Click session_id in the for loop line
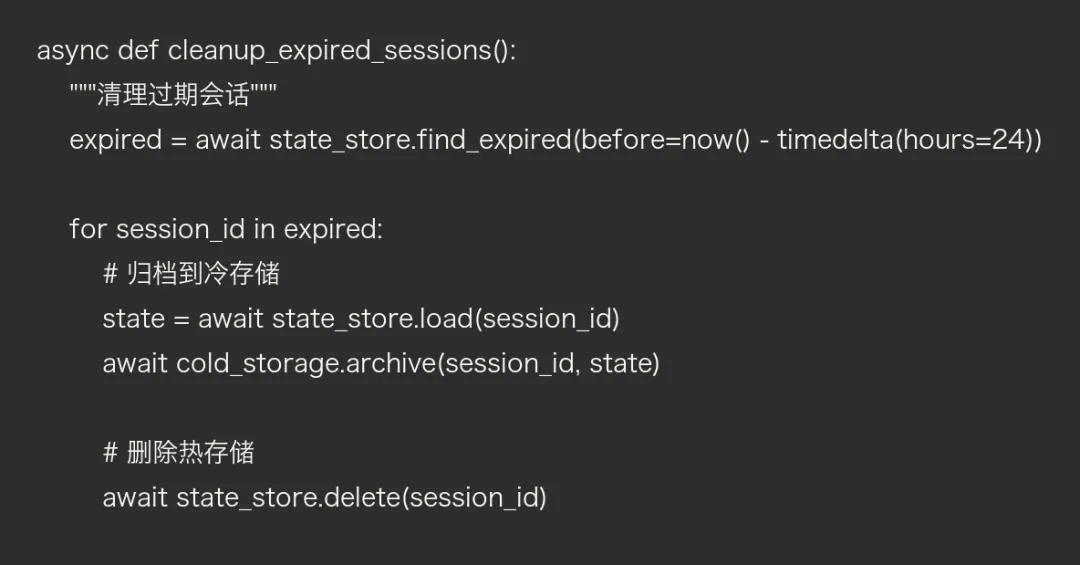 (180, 229)
